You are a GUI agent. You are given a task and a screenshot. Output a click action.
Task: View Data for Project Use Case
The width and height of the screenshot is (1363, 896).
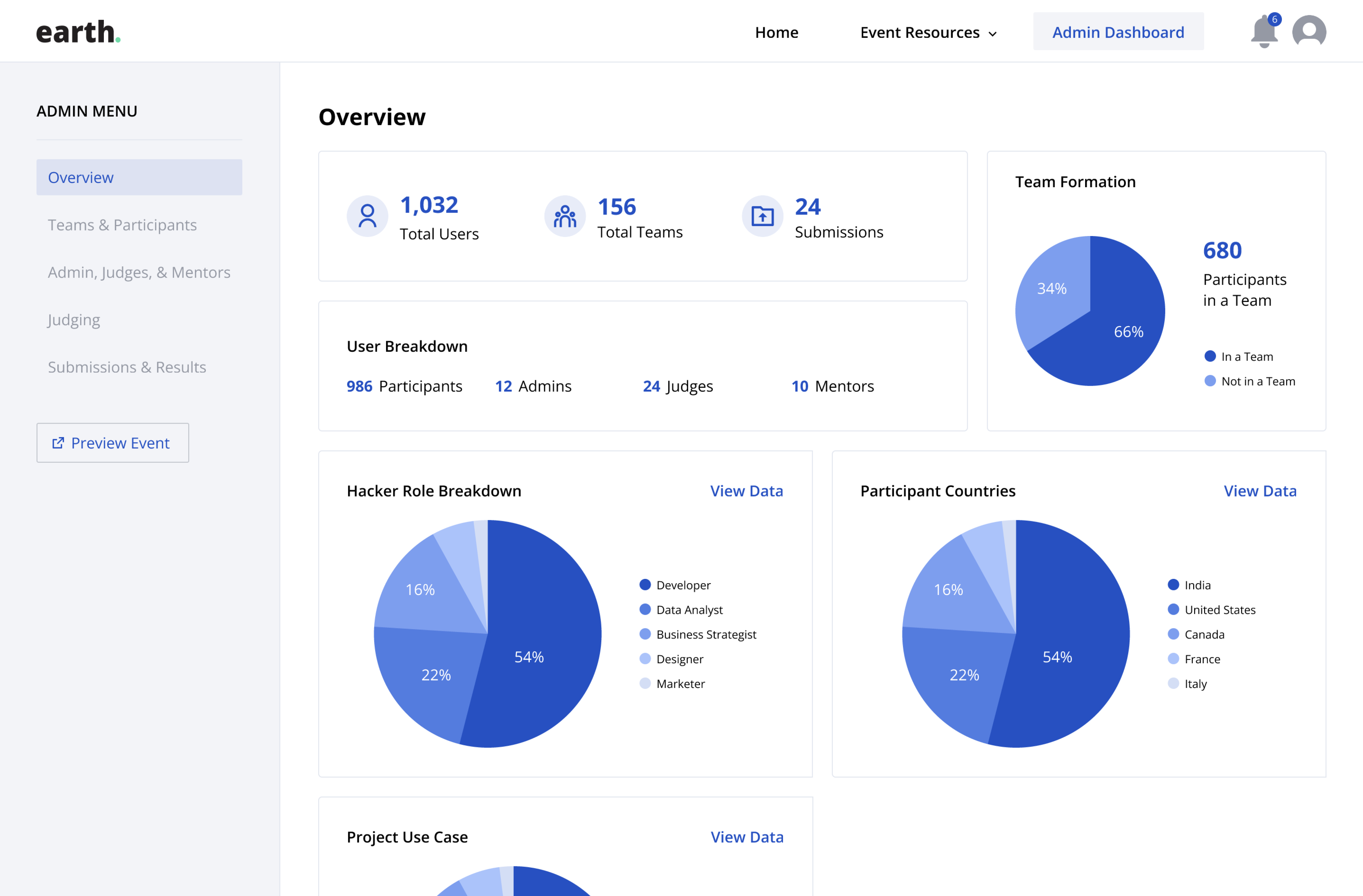[x=747, y=838]
